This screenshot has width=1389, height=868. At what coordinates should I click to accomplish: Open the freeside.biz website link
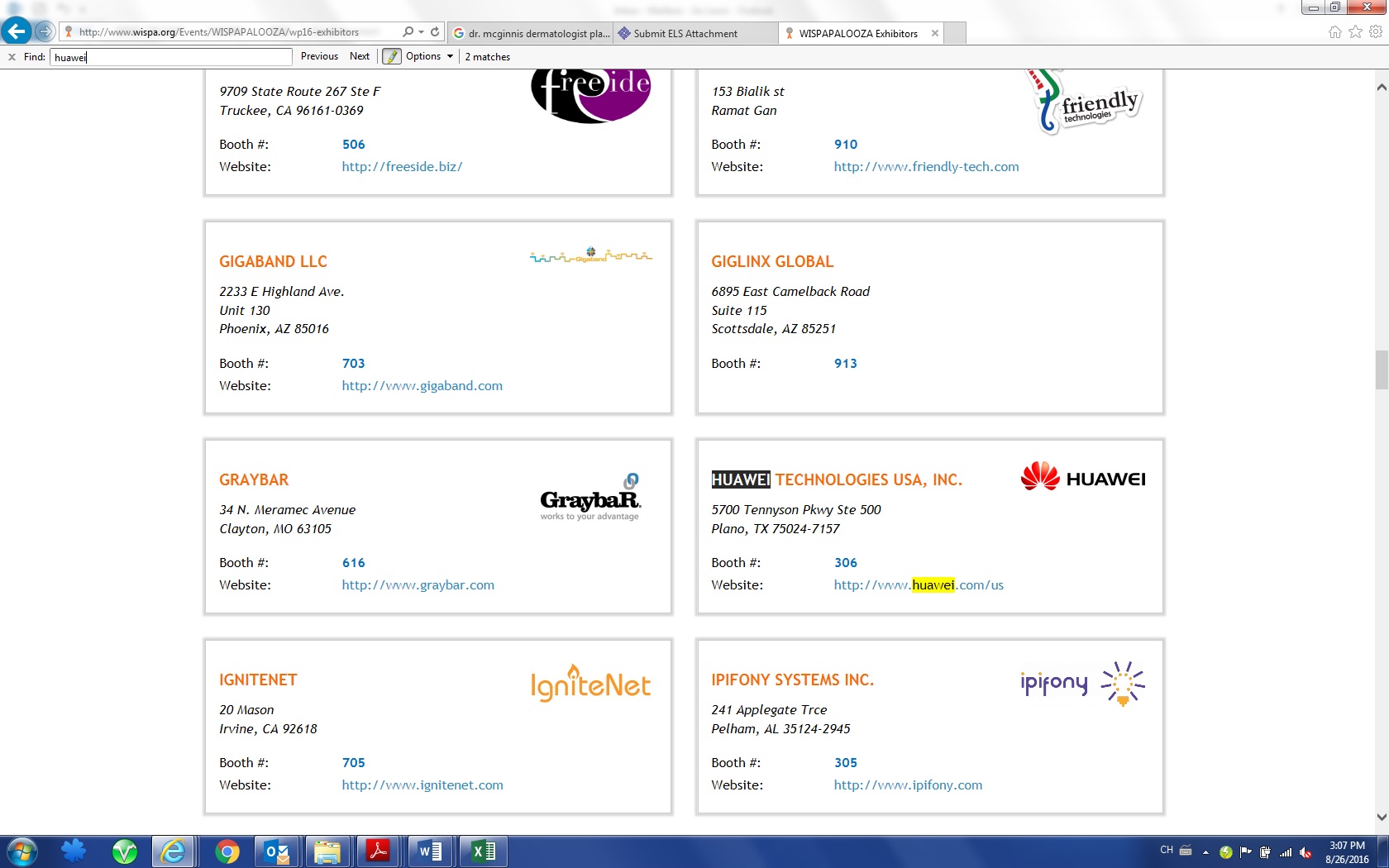[402, 166]
